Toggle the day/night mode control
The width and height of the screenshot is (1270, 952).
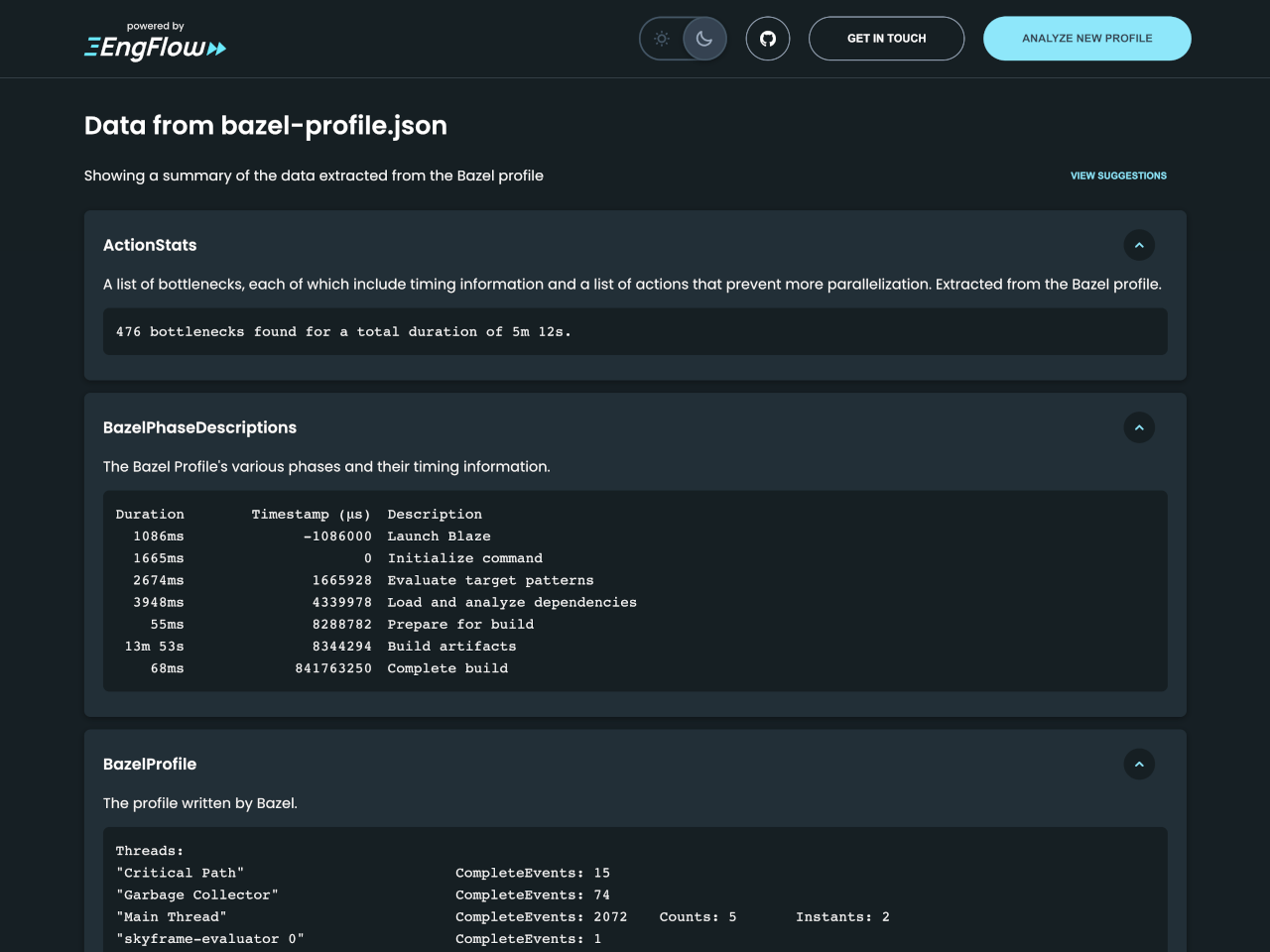tap(683, 39)
